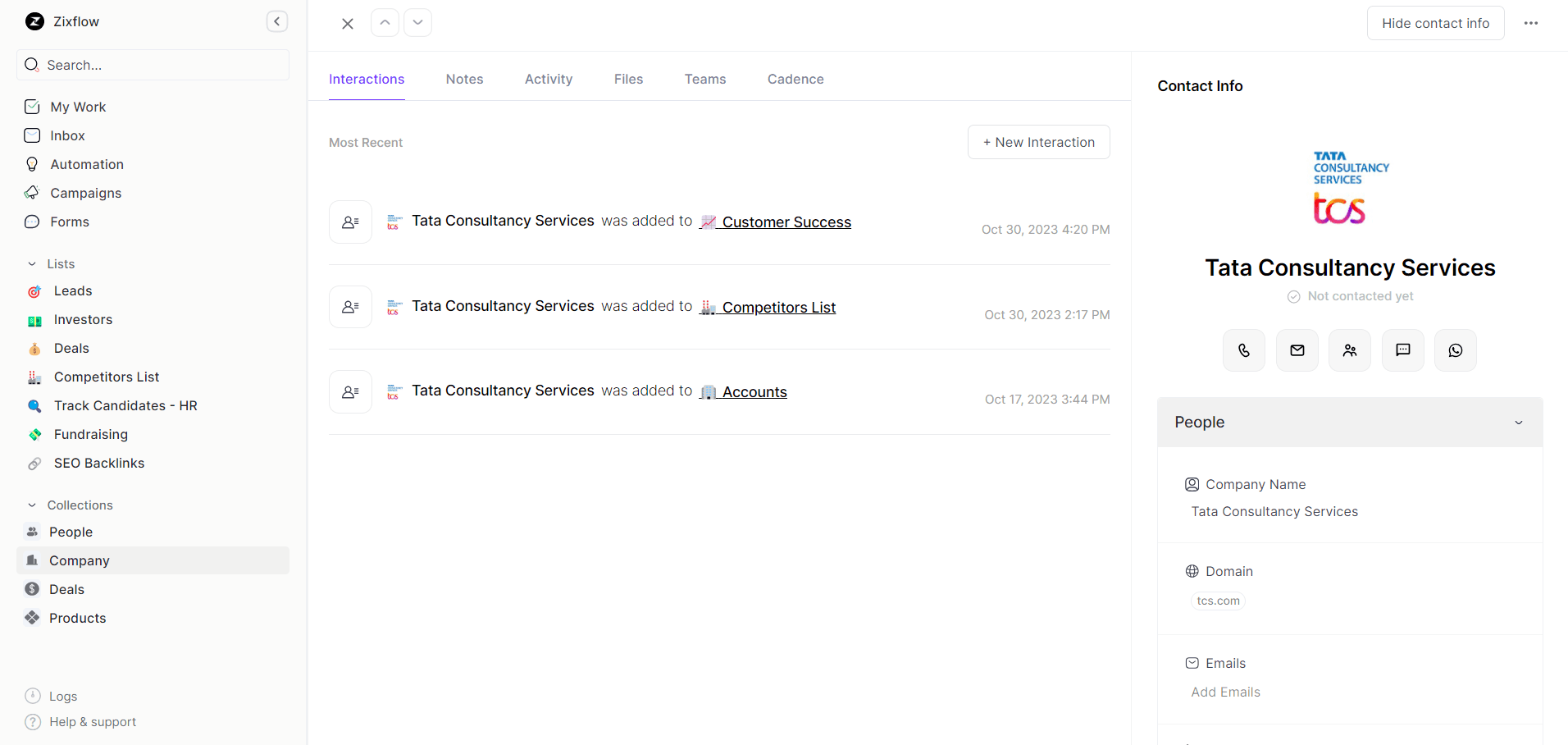Open the Leads list in sidebar
The width and height of the screenshot is (1568, 745).
71,290
